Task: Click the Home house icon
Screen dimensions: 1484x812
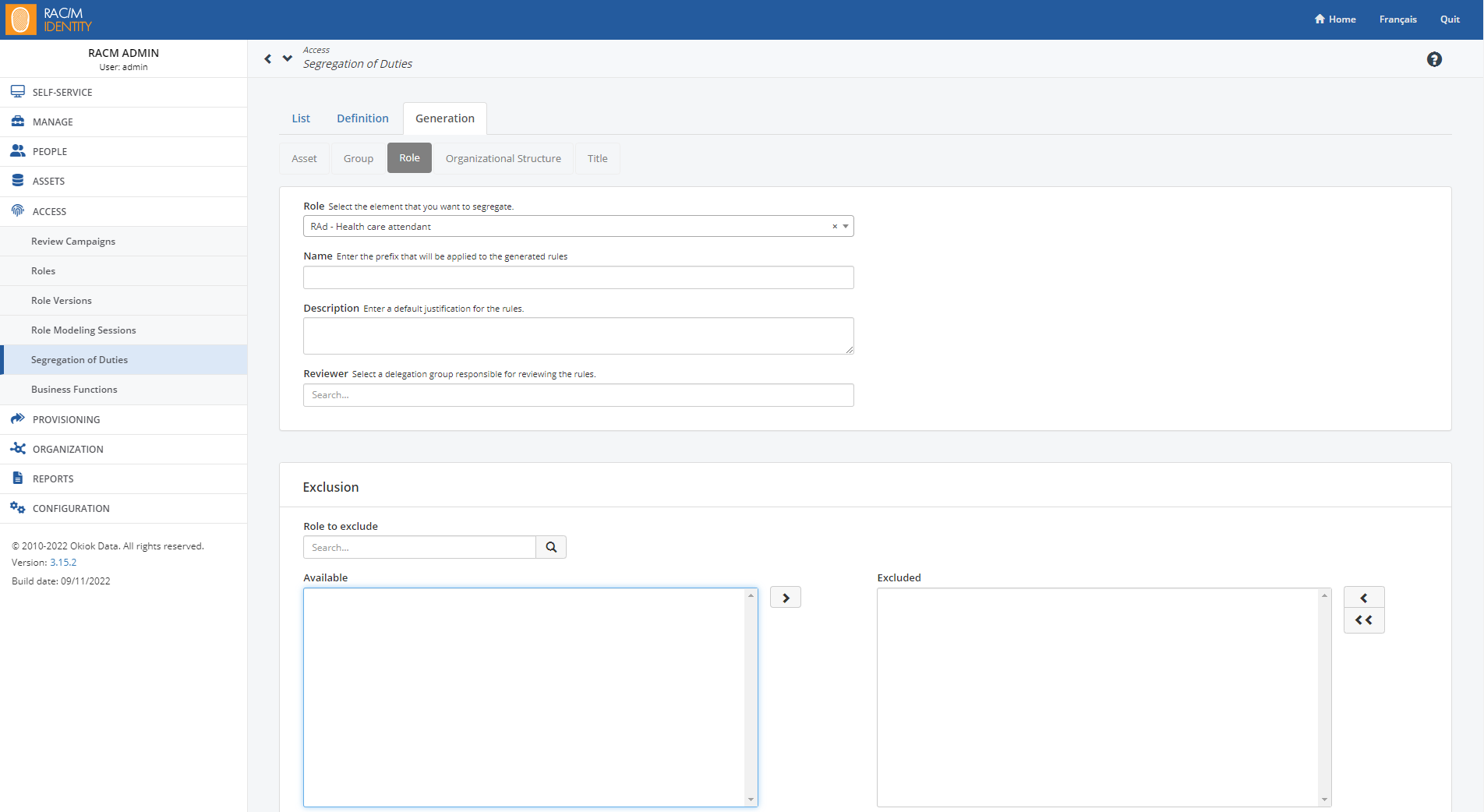Action: point(1320,19)
